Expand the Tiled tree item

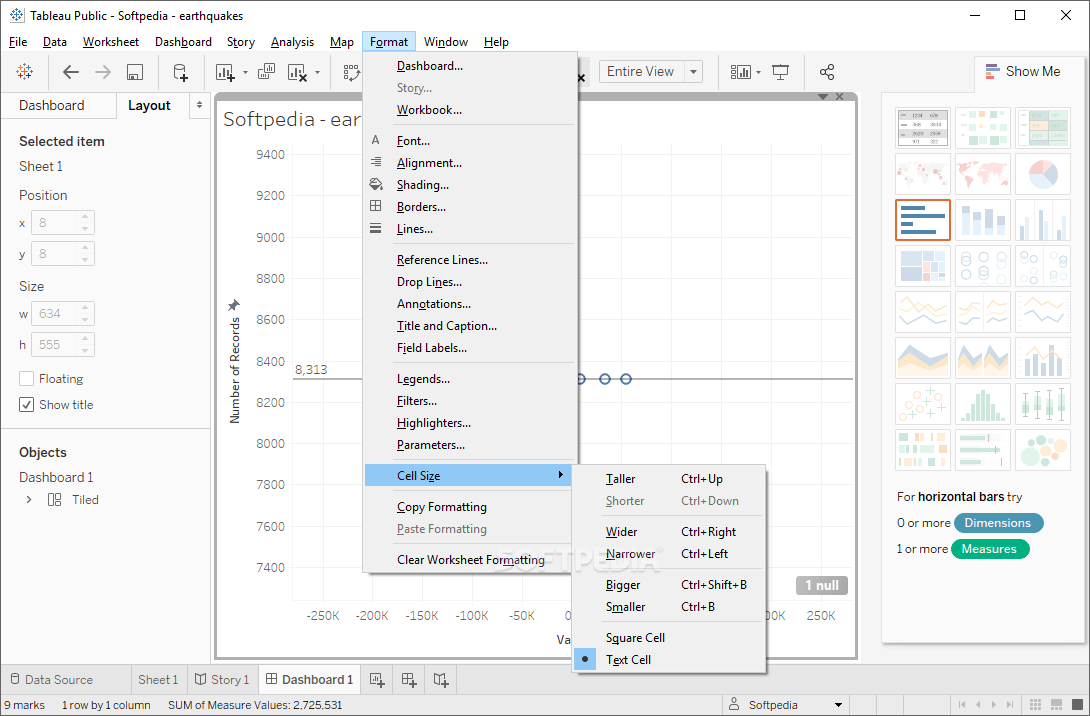point(29,500)
